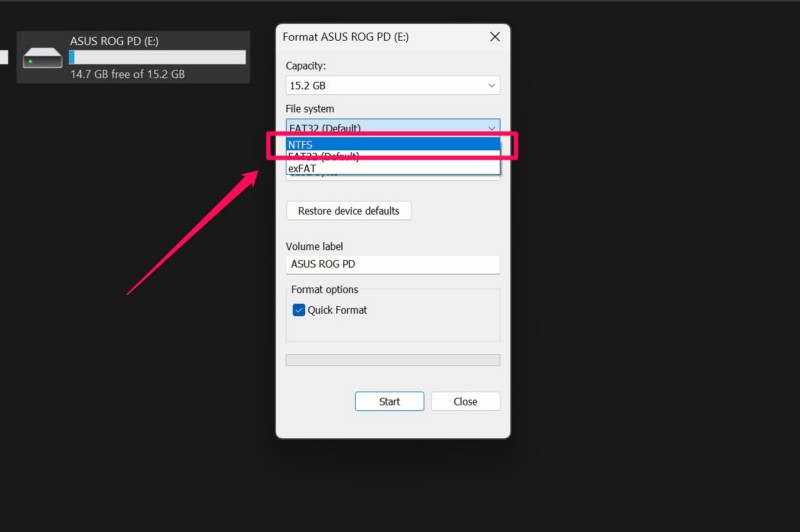Image resolution: width=800 pixels, height=532 pixels.
Task: Collapse the File system dropdown arrow
Action: 491,128
